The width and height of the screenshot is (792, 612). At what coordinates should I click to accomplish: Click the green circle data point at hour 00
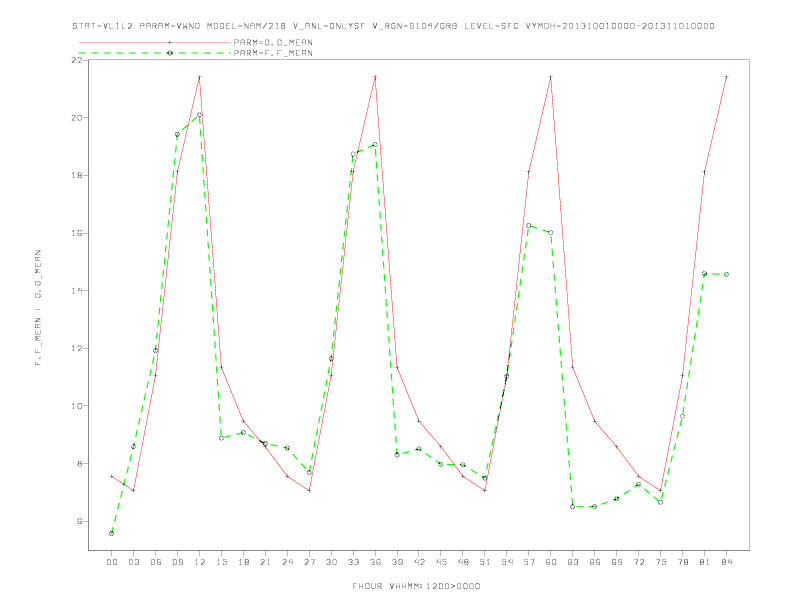tap(112, 533)
